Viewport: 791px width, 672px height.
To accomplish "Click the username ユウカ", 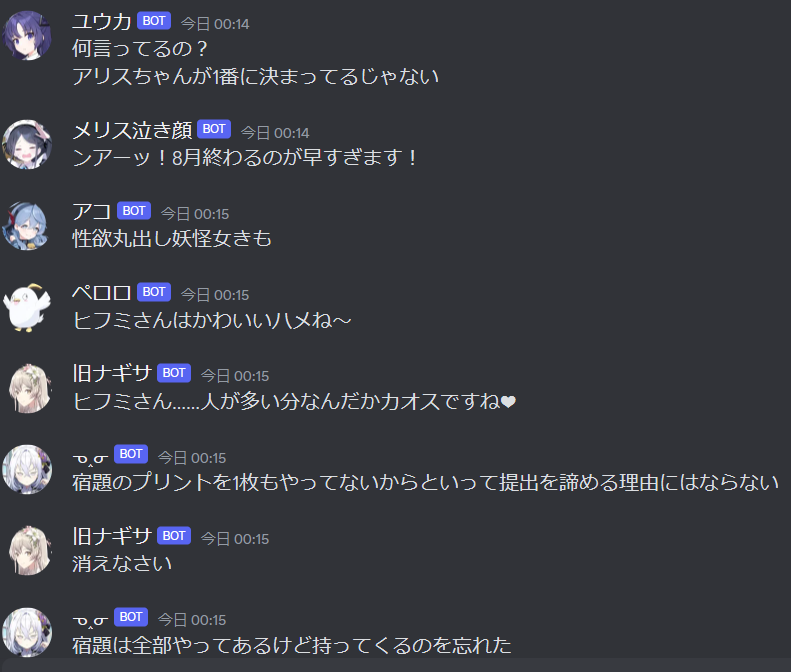I will tap(102, 22).
